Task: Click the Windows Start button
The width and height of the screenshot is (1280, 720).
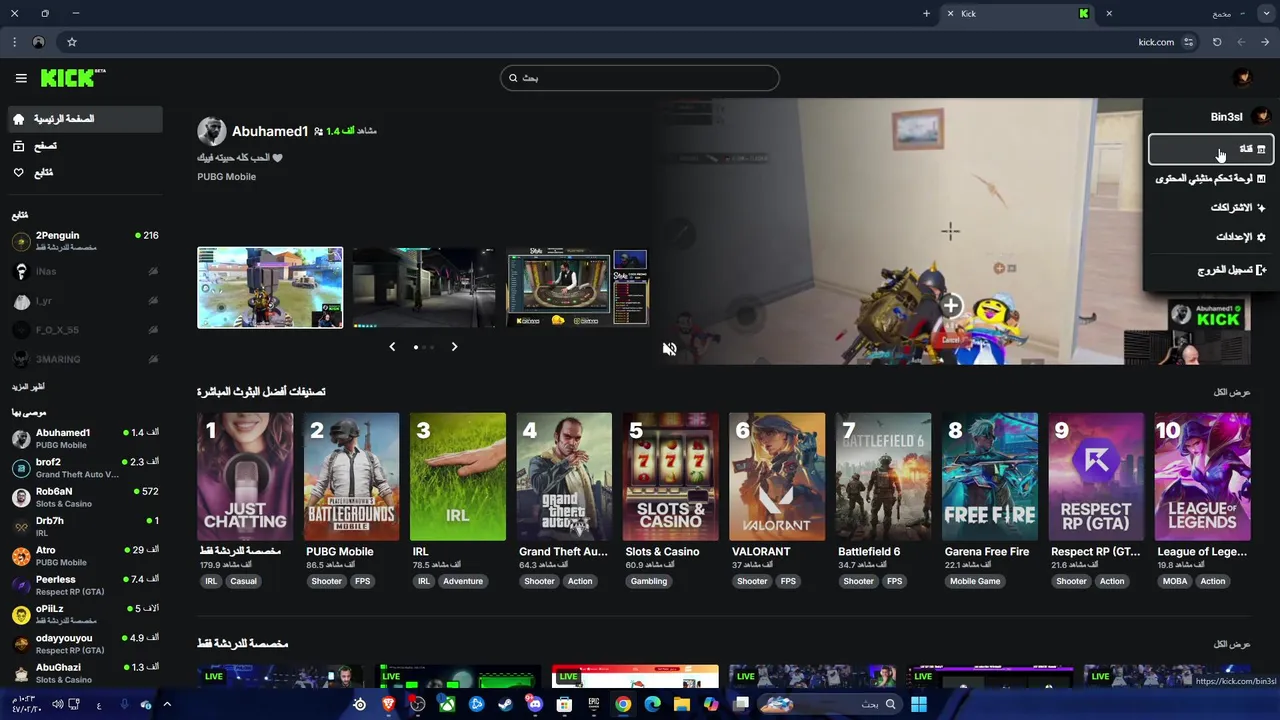Action: [x=918, y=704]
